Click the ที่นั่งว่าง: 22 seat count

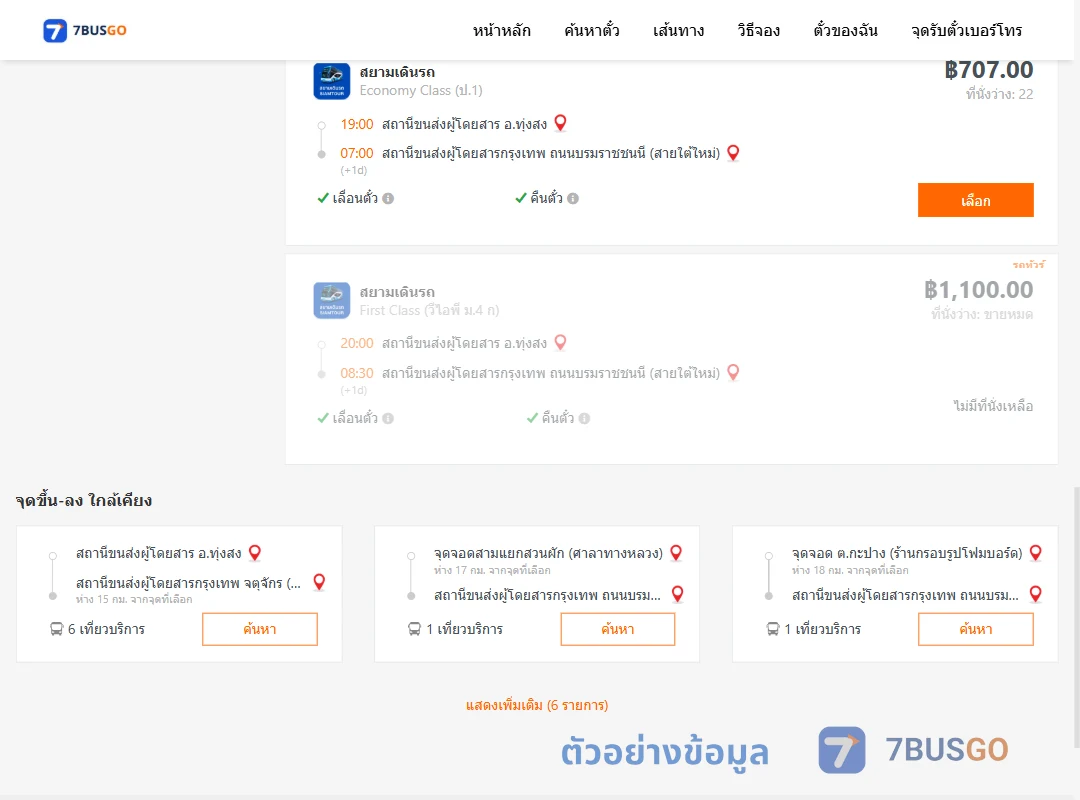[999, 94]
